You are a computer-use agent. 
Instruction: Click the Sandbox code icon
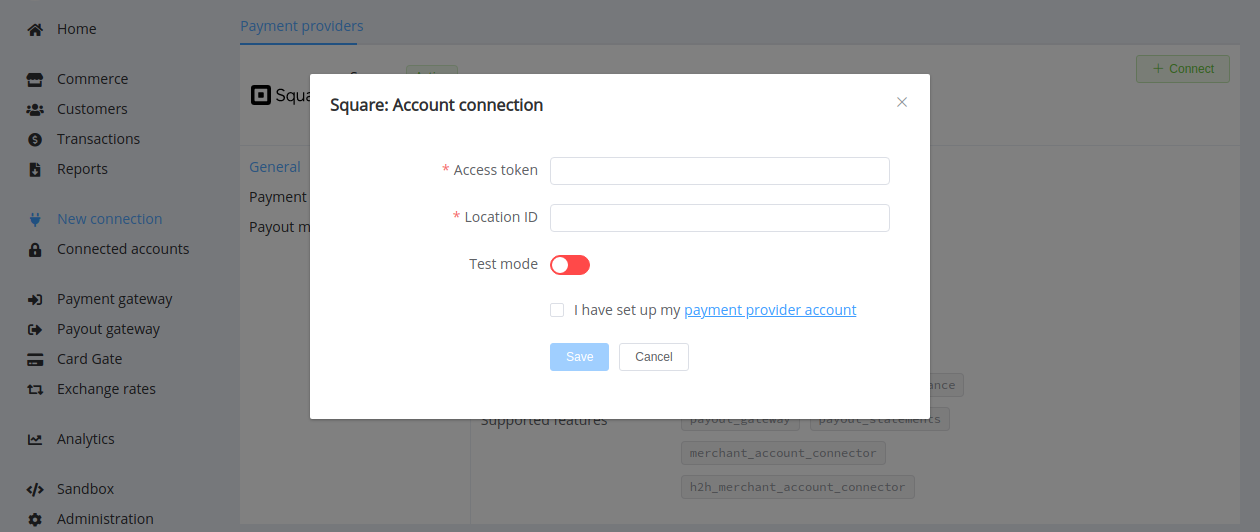[x=35, y=489]
